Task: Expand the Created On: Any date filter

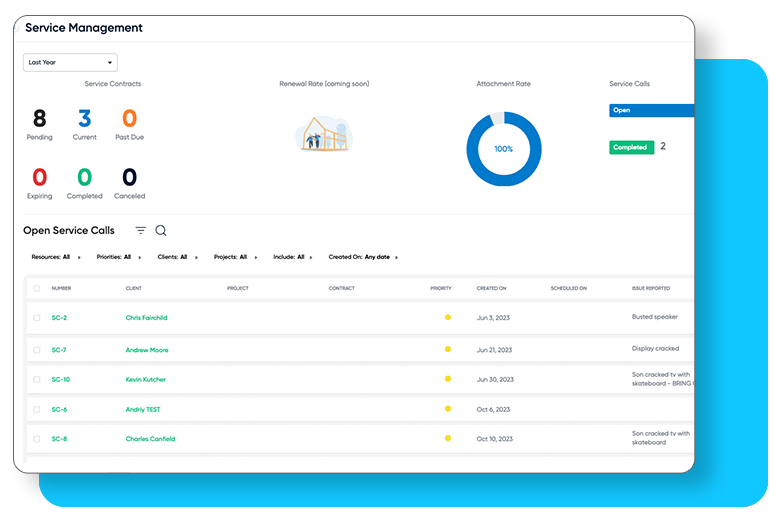Action: tap(363, 257)
